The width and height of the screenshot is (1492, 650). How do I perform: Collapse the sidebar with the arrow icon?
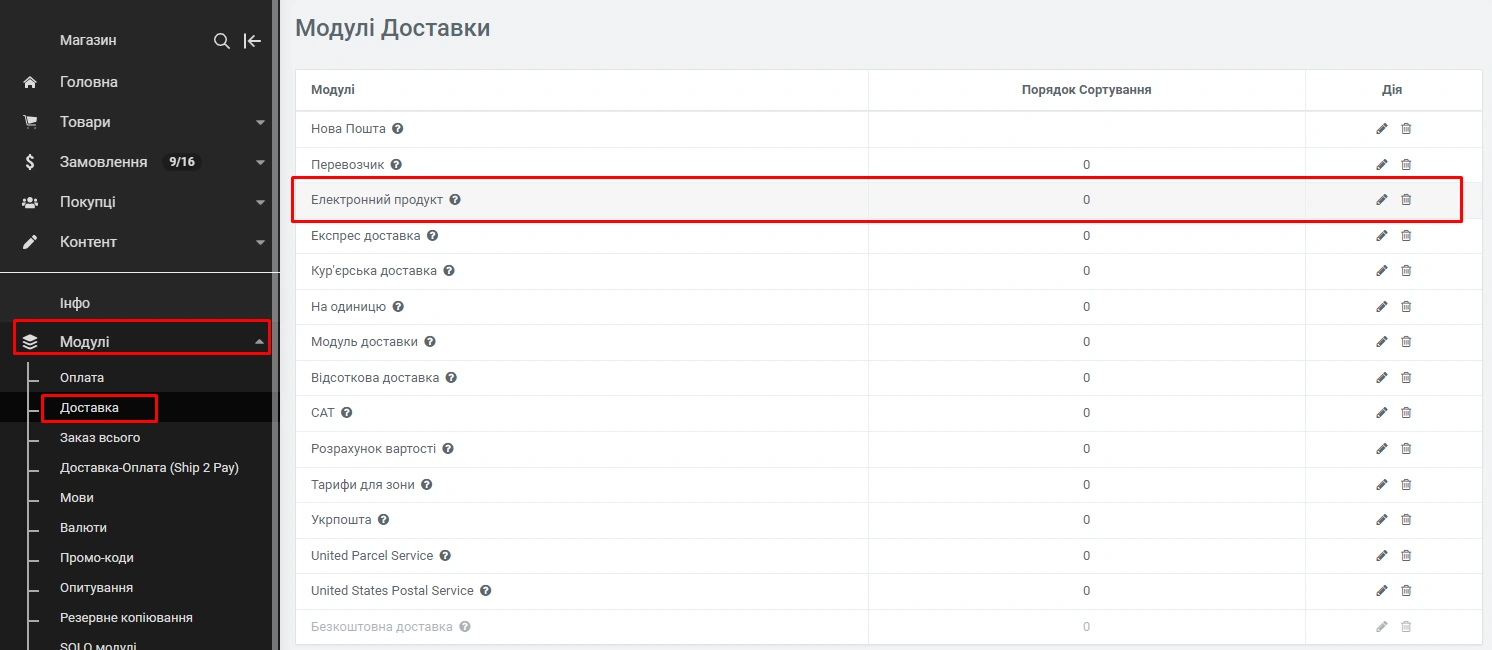[x=253, y=41]
